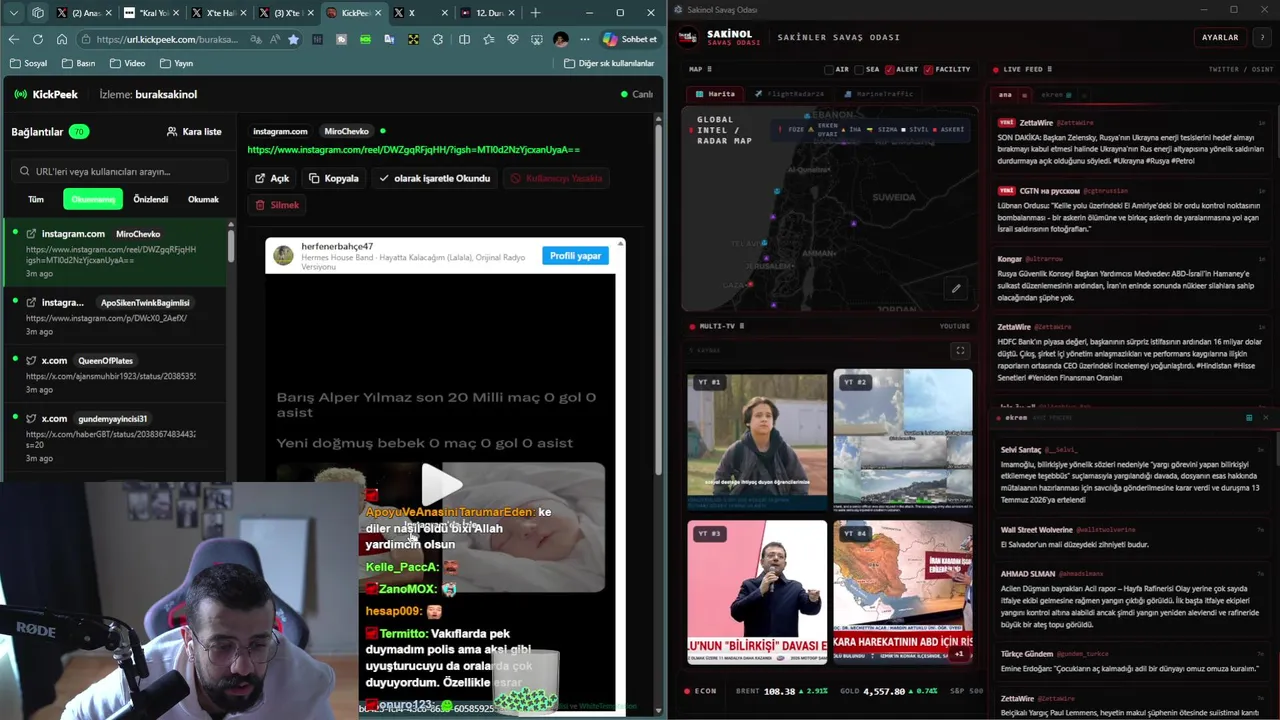This screenshot has height=720, width=1280.
Task: Open the green Instagram reel URL
Action: (x=413, y=150)
